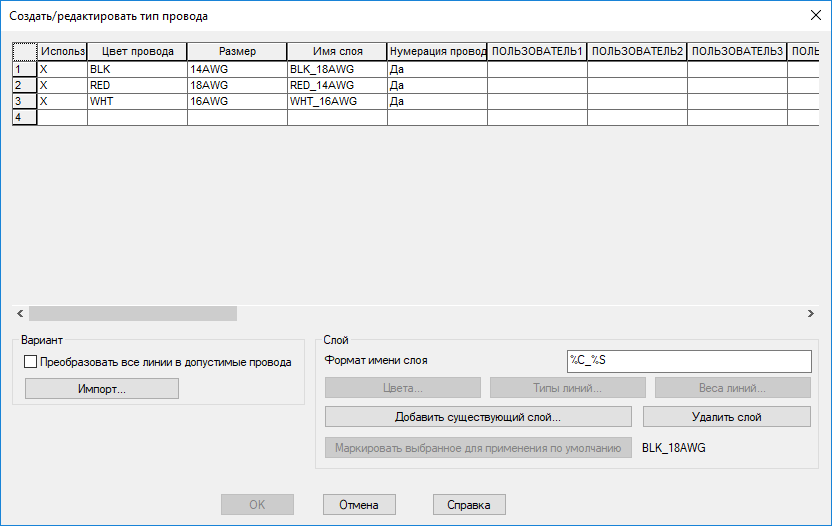Click the table's top-left select-all corner cell
The height and width of the screenshot is (526, 832).
click(25, 51)
